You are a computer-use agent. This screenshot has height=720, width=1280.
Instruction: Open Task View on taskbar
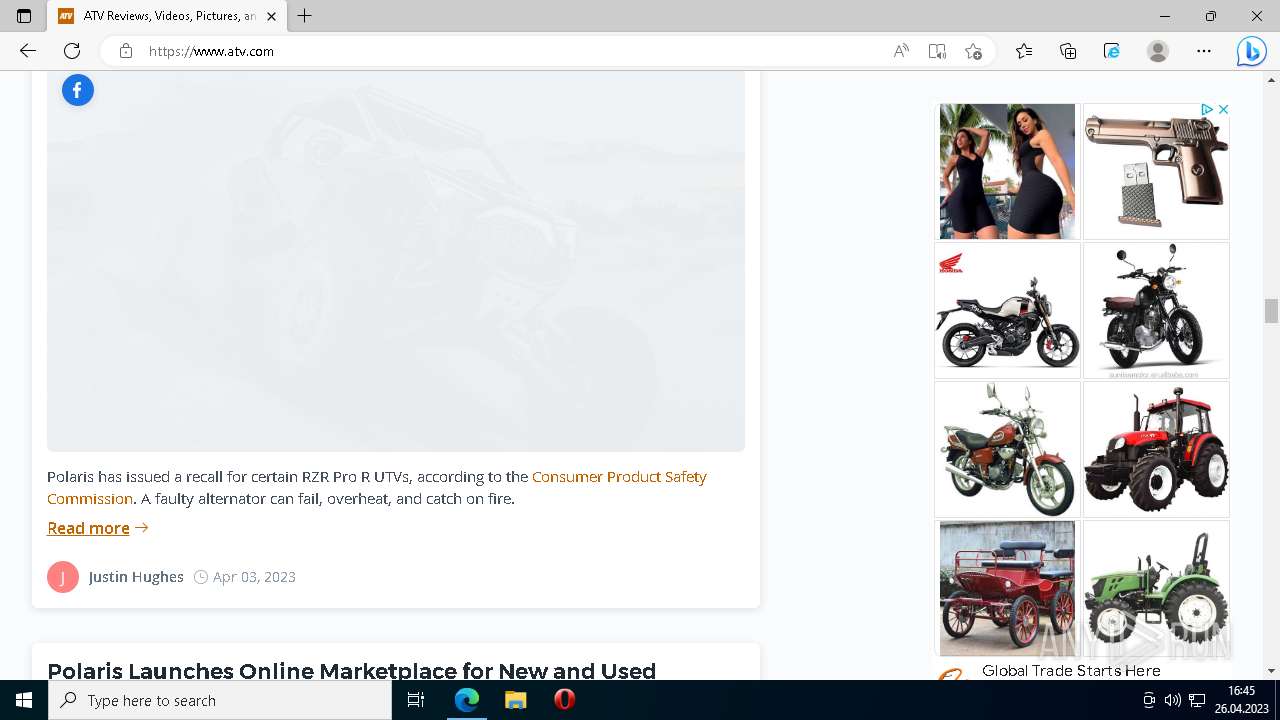(416, 700)
